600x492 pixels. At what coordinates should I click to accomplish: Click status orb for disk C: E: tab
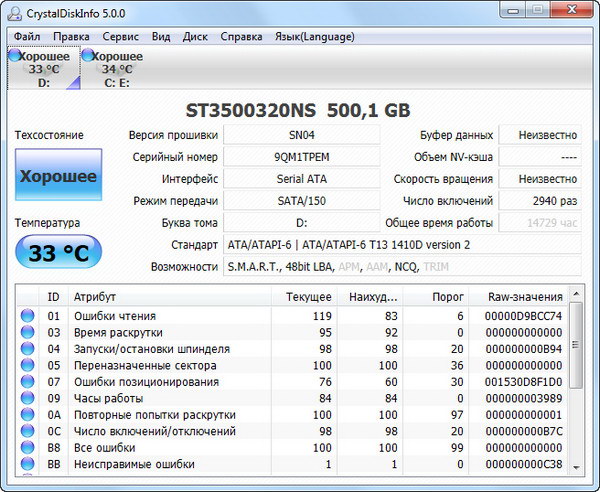pyautogui.click(x=88, y=56)
